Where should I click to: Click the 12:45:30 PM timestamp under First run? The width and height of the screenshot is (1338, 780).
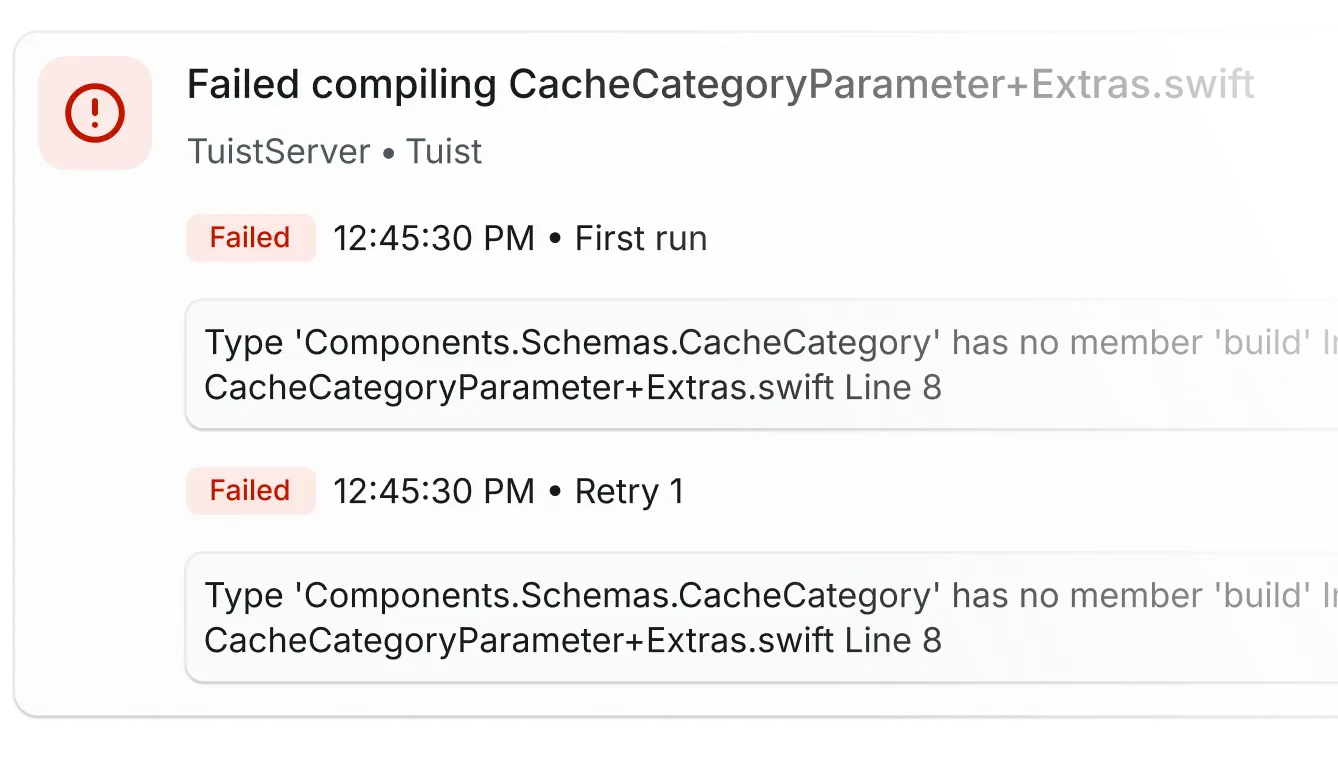(x=434, y=238)
